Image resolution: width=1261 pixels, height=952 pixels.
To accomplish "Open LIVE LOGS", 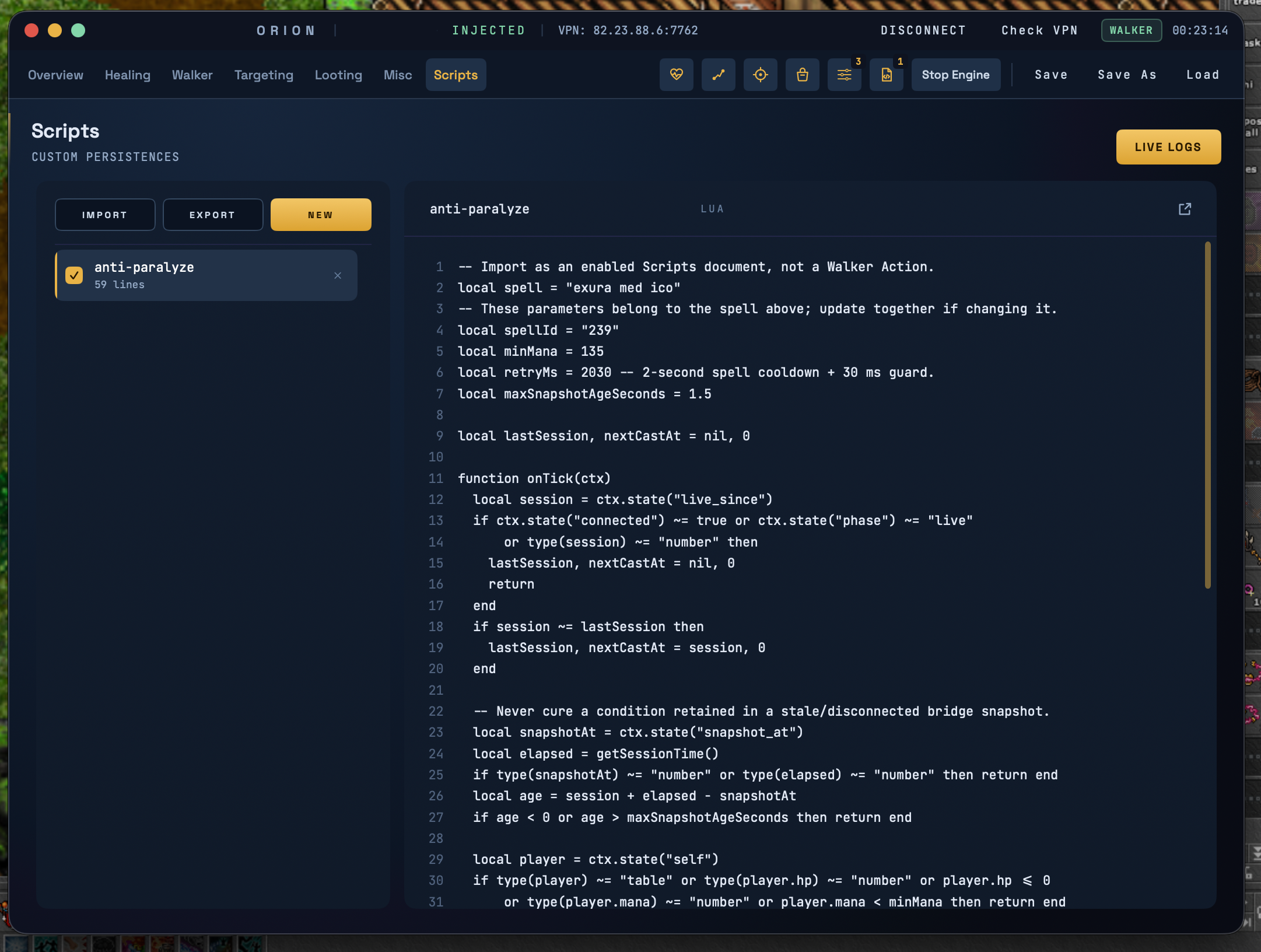I will (1168, 147).
